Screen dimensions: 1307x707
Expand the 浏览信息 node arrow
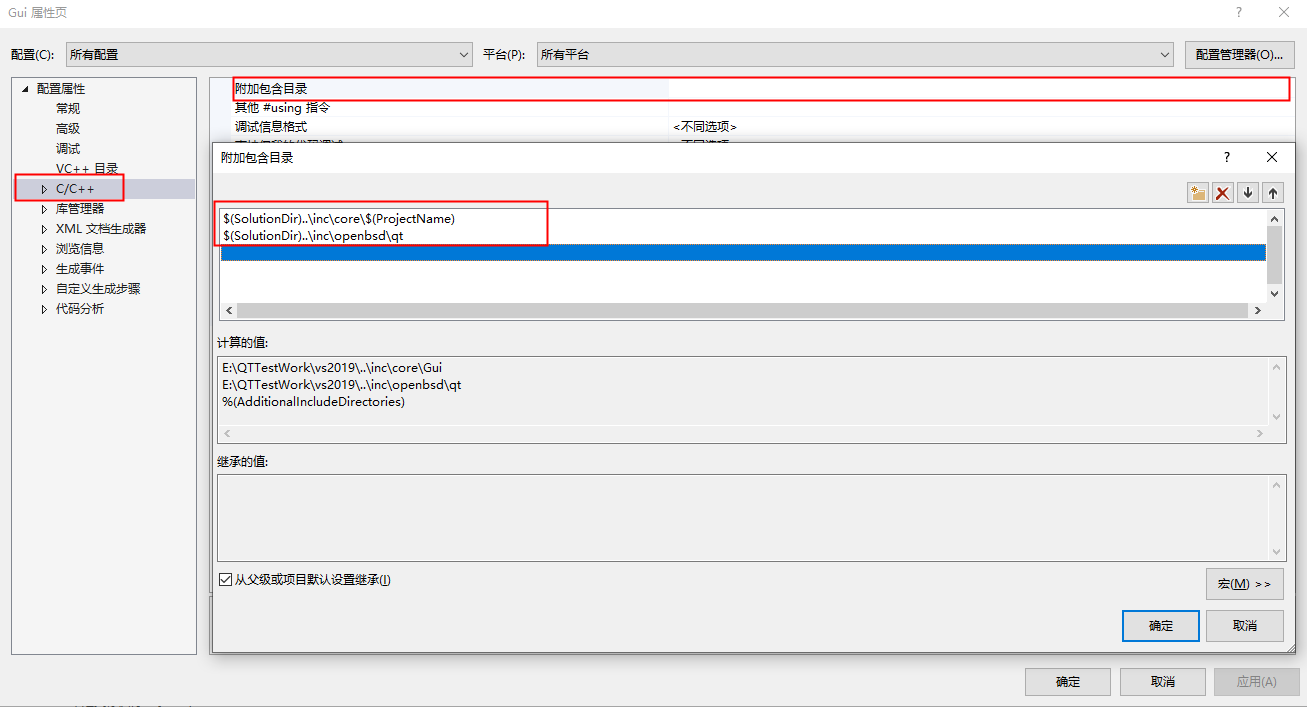click(x=44, y=249)
